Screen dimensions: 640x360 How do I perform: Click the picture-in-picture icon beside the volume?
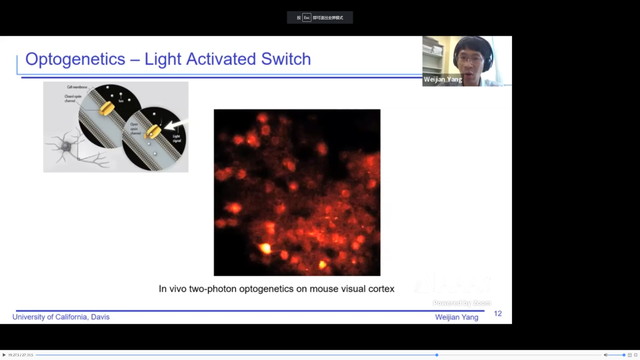[x=630, y=355]
